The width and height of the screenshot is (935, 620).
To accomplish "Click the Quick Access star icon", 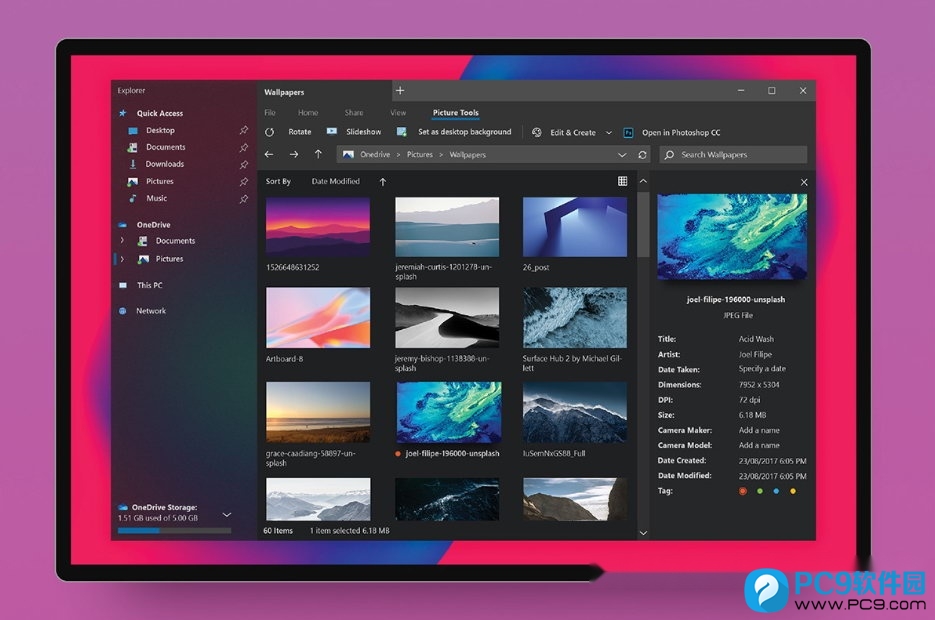I will [123, 113].
